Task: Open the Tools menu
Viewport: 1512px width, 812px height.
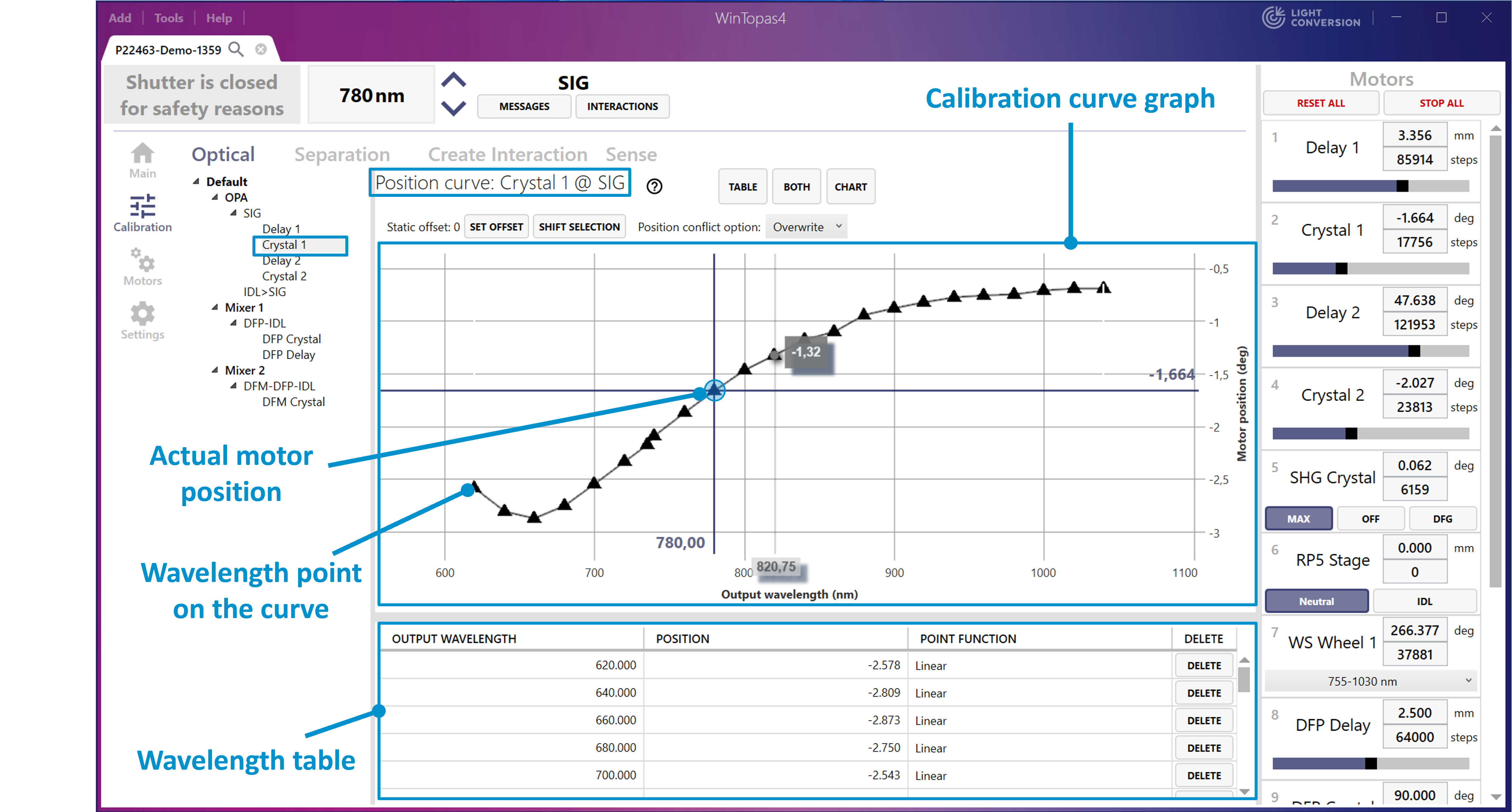Action: 168,18
